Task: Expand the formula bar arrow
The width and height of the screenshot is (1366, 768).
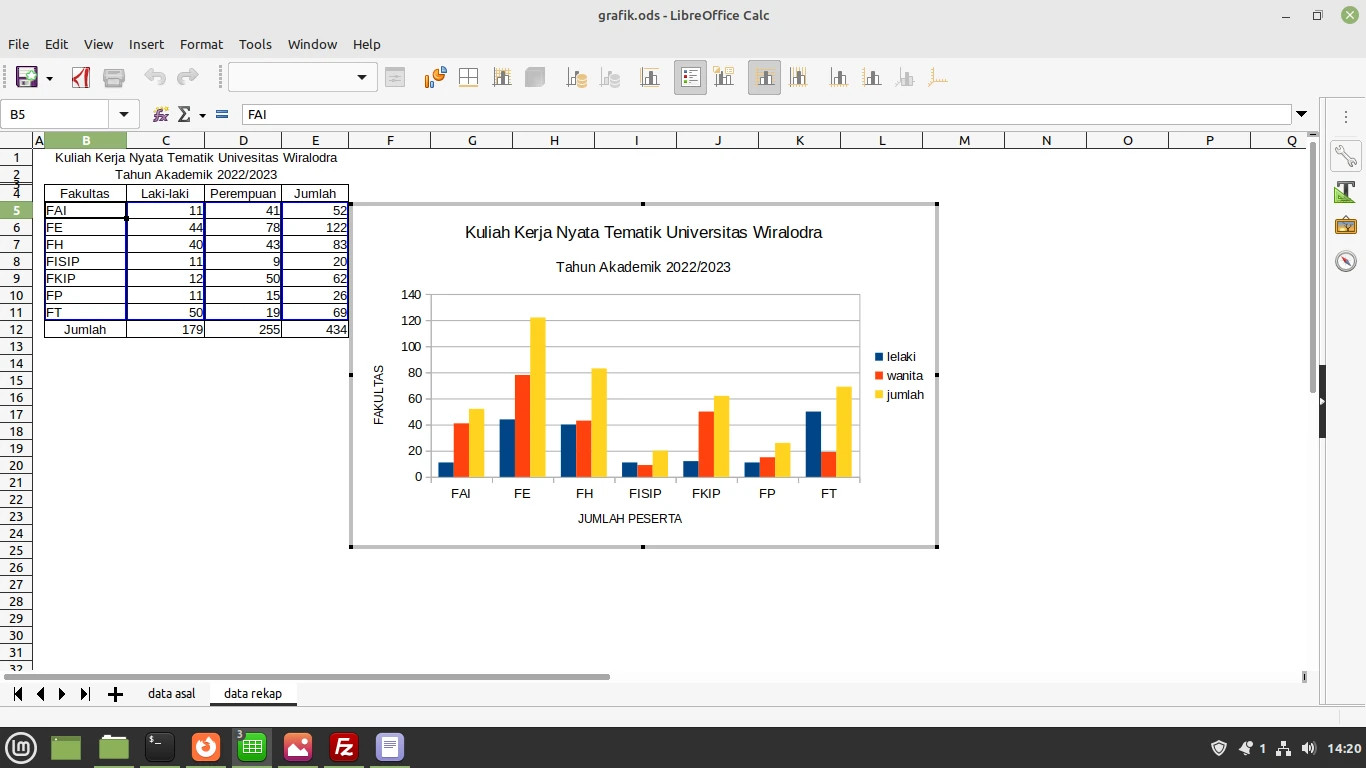Action: pos(1301,115)
